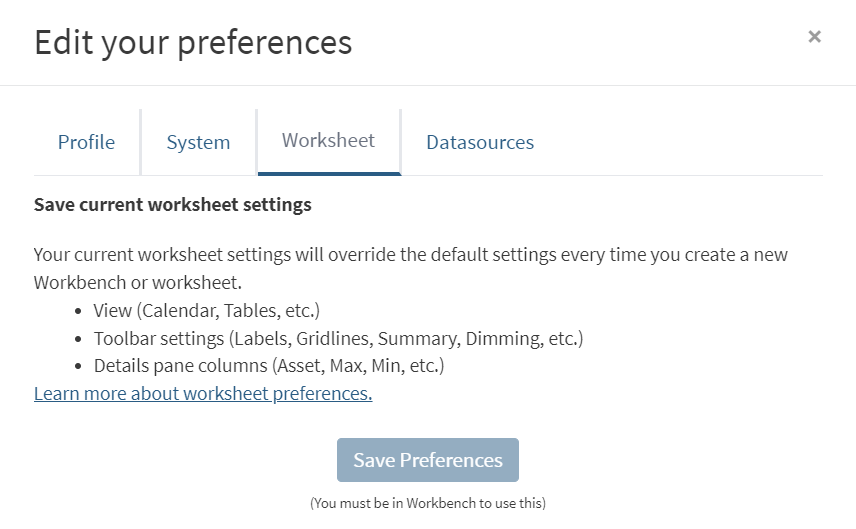This screenshot has width=856, height=529.
Task: Open Learn more about worksheet preferences link
Action: point(203,393)
